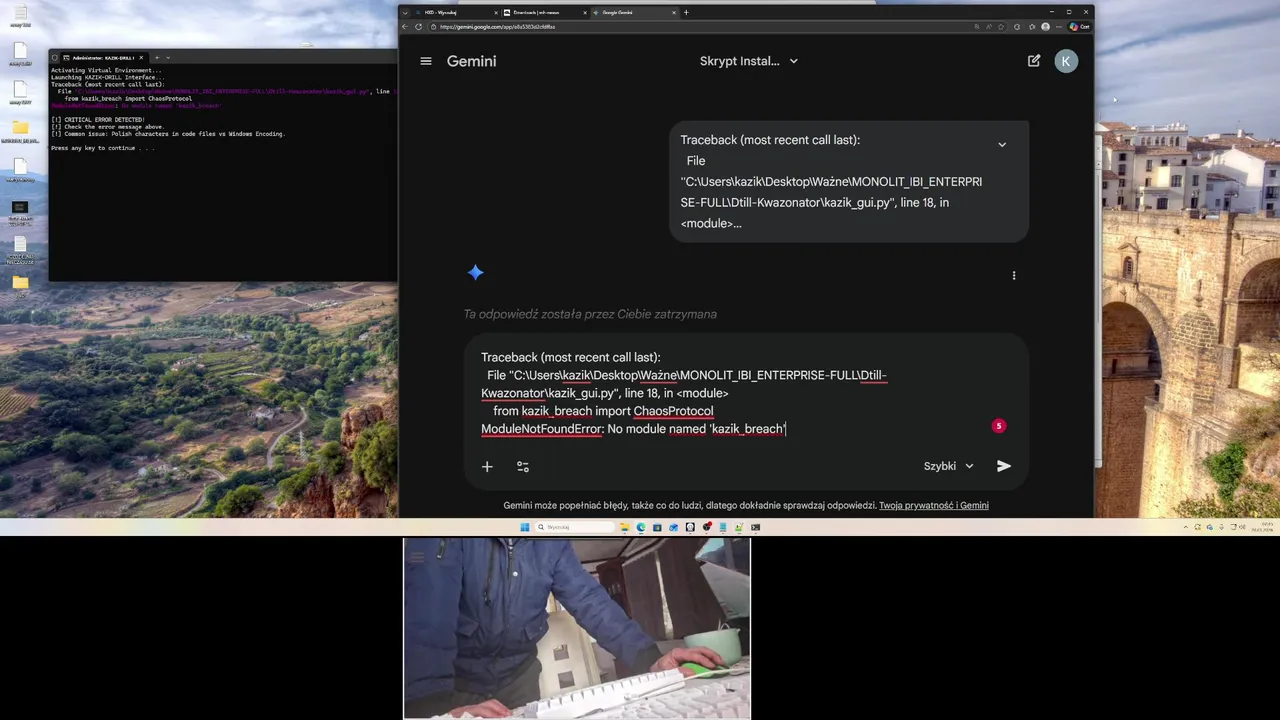Show hidden system tray icons chevron
The height and width of the screenshot is (720, 1280).
pyautogui.click(x=1185, y=527)
